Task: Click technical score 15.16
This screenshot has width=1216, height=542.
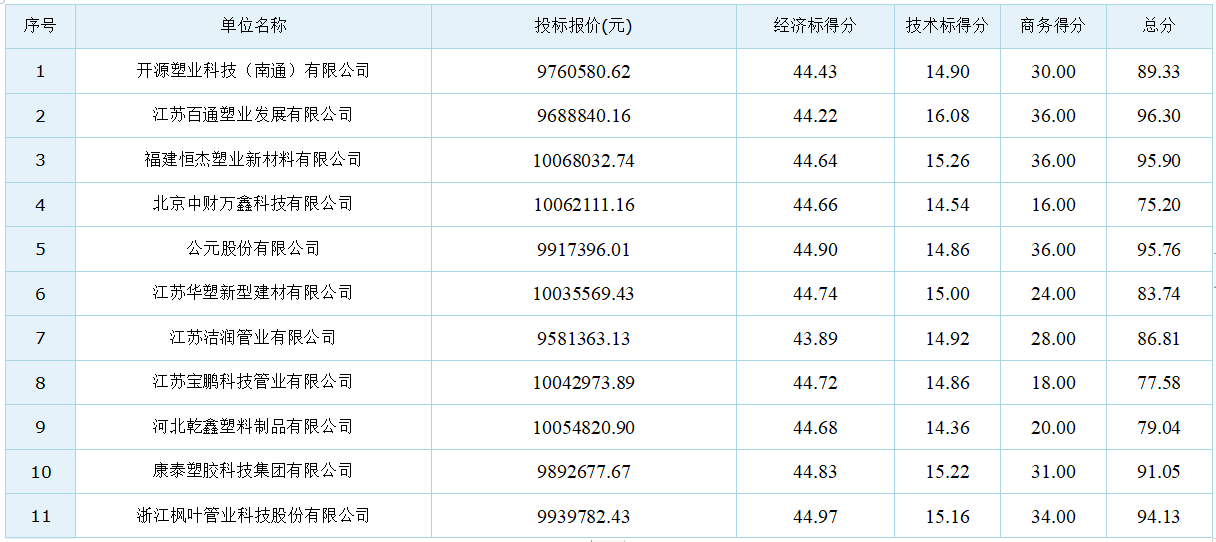Action: pyautogui.click(x=947, y=517)
